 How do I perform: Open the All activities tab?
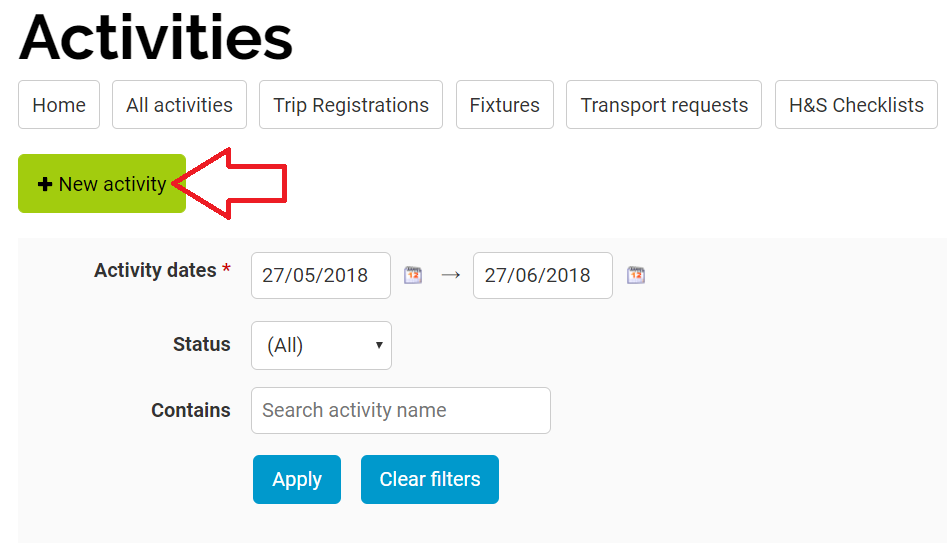pos(179,105)
